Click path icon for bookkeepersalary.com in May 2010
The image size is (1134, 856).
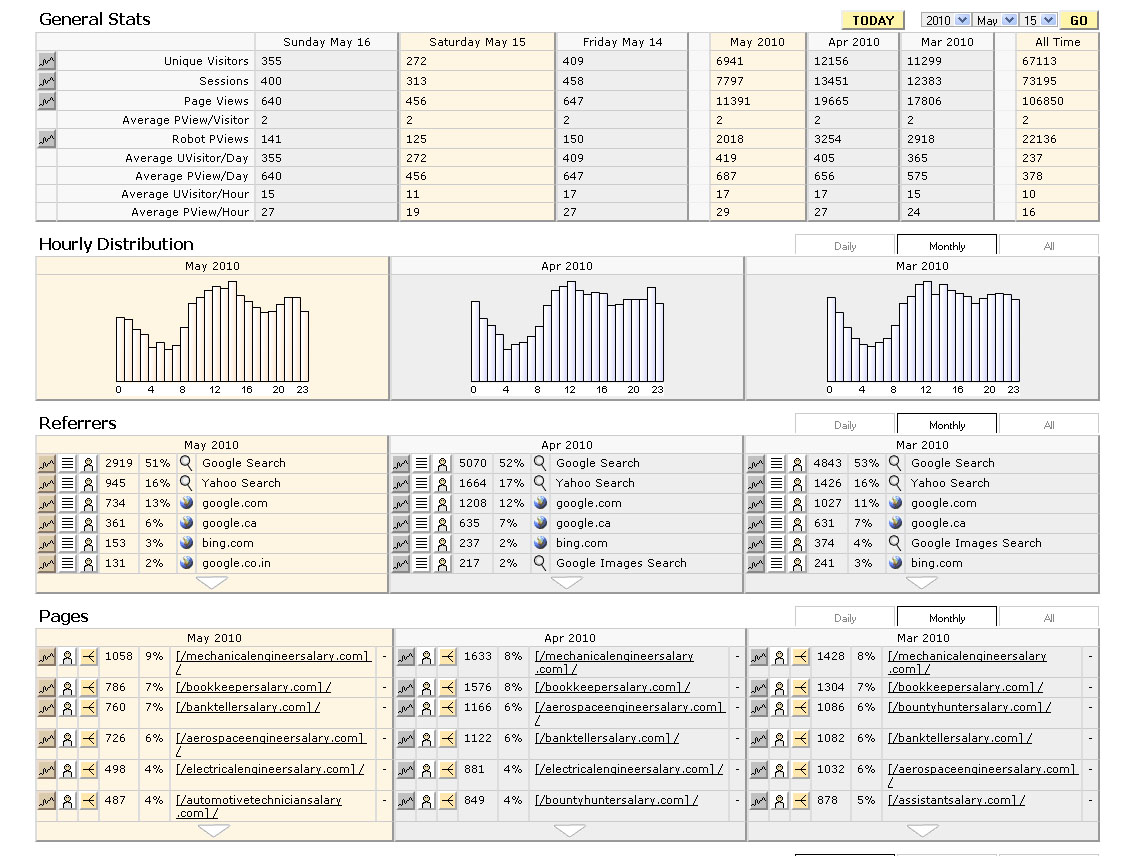(89, 688)
